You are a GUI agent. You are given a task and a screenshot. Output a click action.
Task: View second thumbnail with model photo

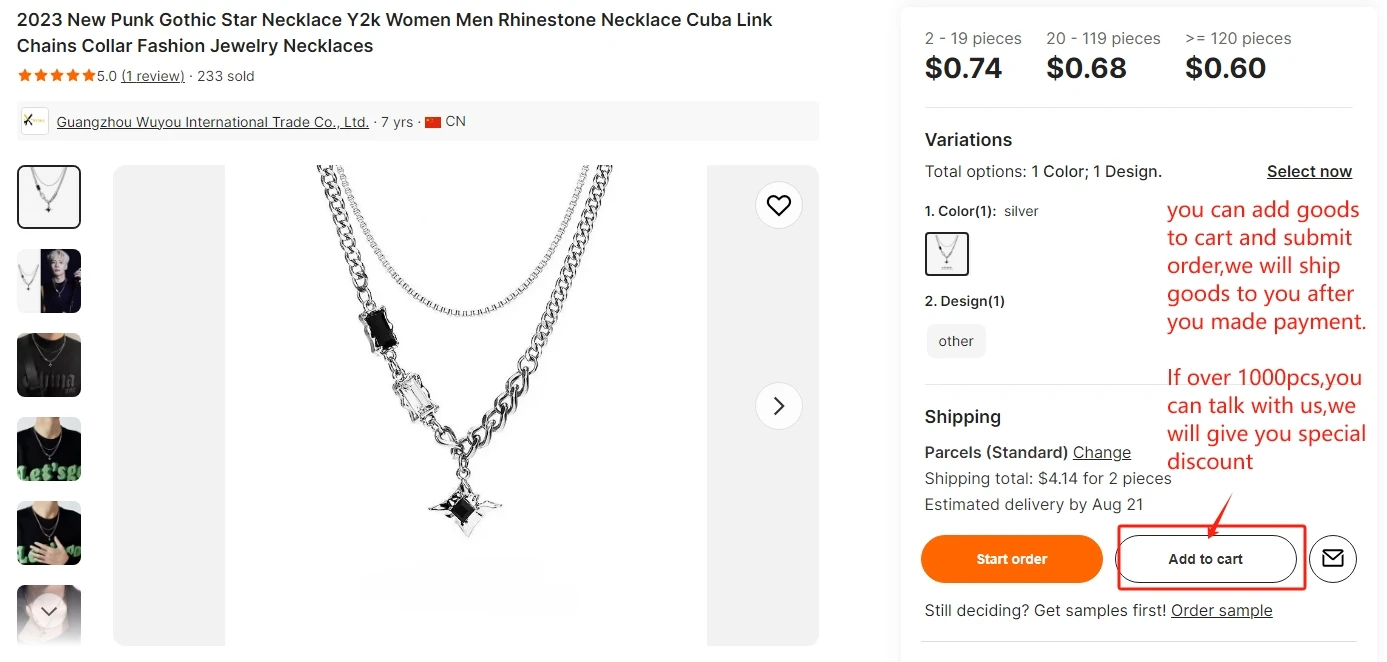49,281
